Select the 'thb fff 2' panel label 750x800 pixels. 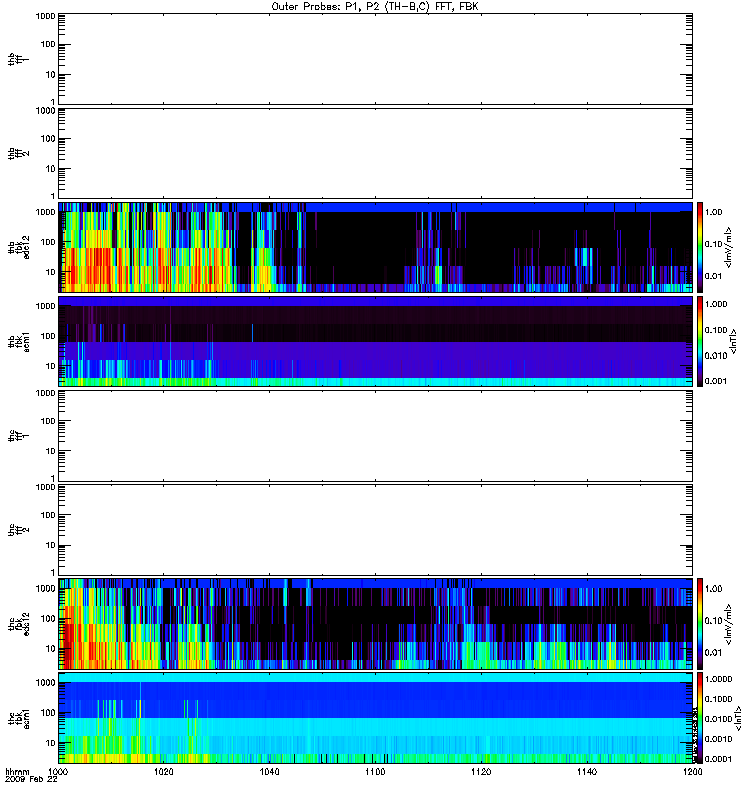[18, 154]
